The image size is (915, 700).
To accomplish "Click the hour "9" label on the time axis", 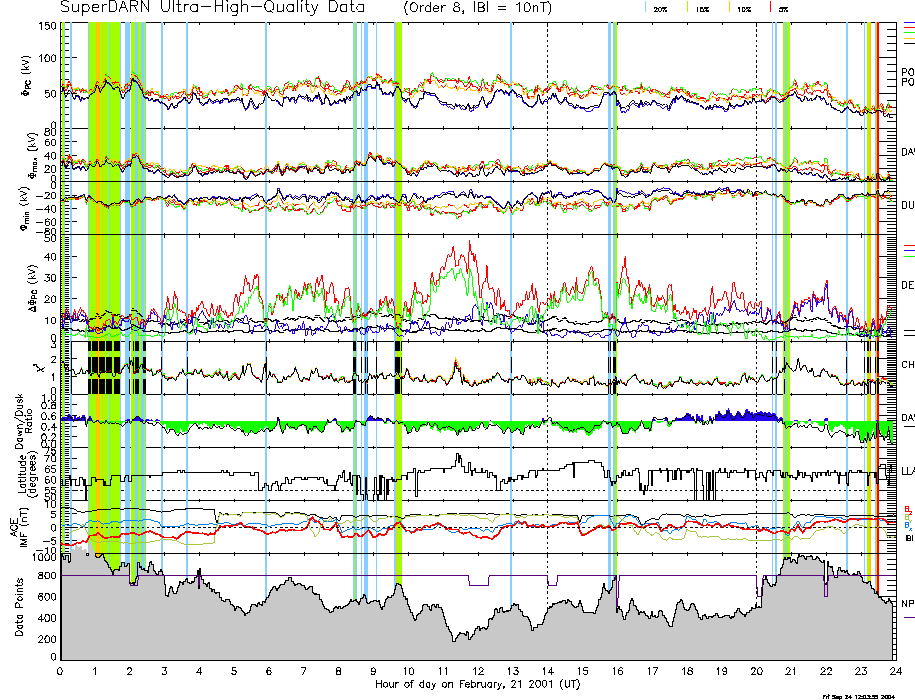I will click(x=373, y=671).
